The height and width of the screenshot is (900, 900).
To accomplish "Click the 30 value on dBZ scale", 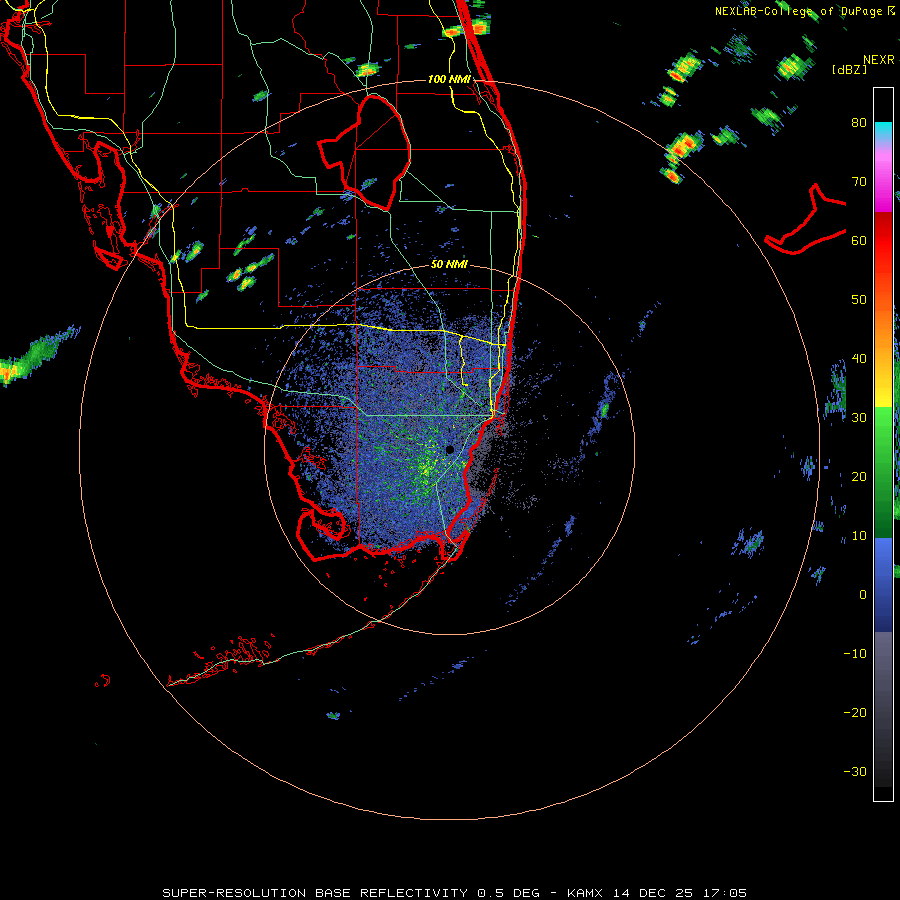I will [x=859, y=418].
